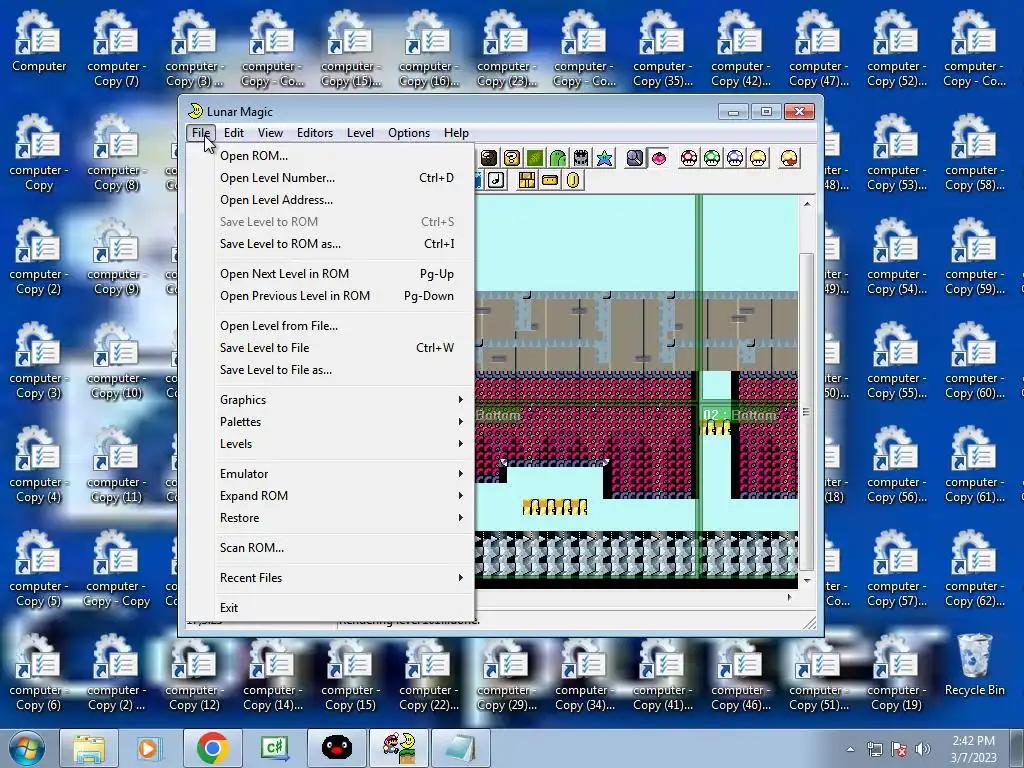1024x768 pixels.
Task: Click the blue mushroom toolbar icon
Action: (735, 158)
